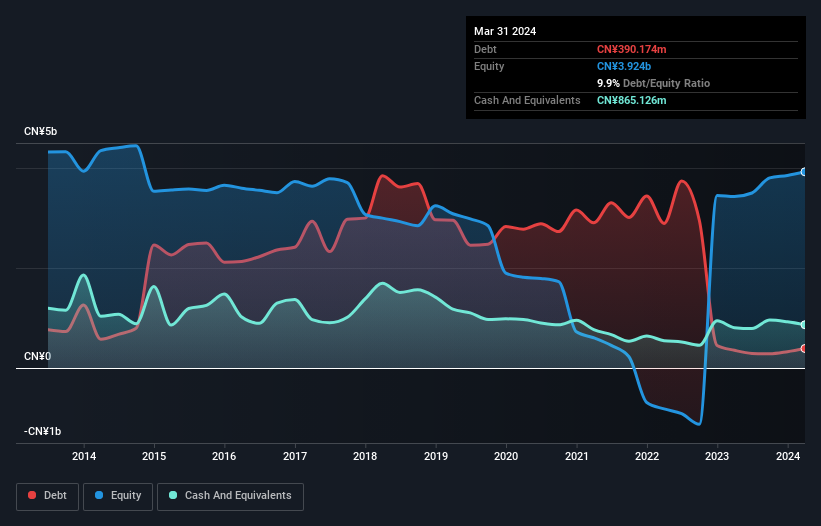This screenshot has width=821, height=526.
Task: Toggle the Equity legend button
Action: pos(118,496)
